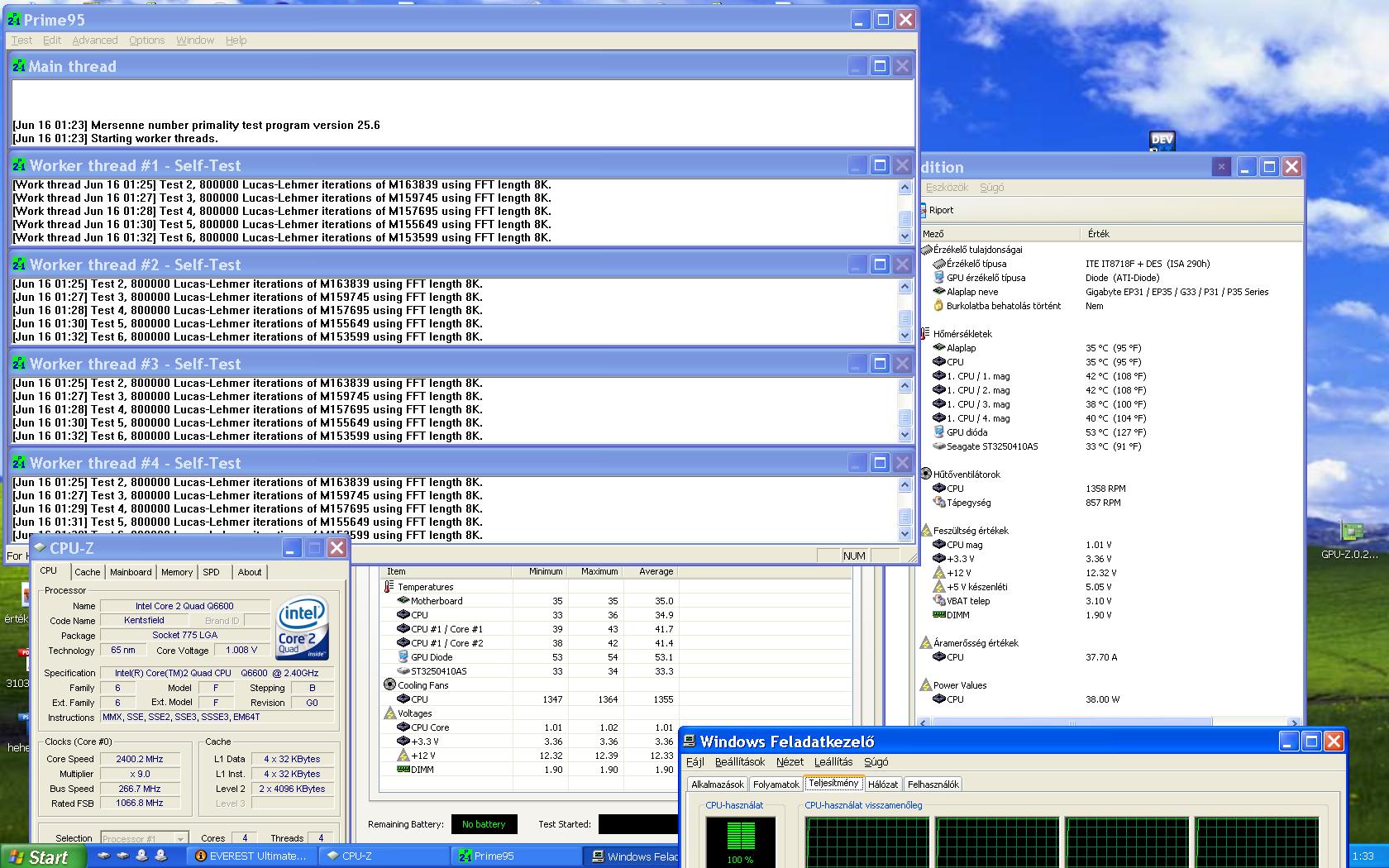1389x868 pixels.
Task: Click the Worker thread #4 window icon
Action: 19,463
